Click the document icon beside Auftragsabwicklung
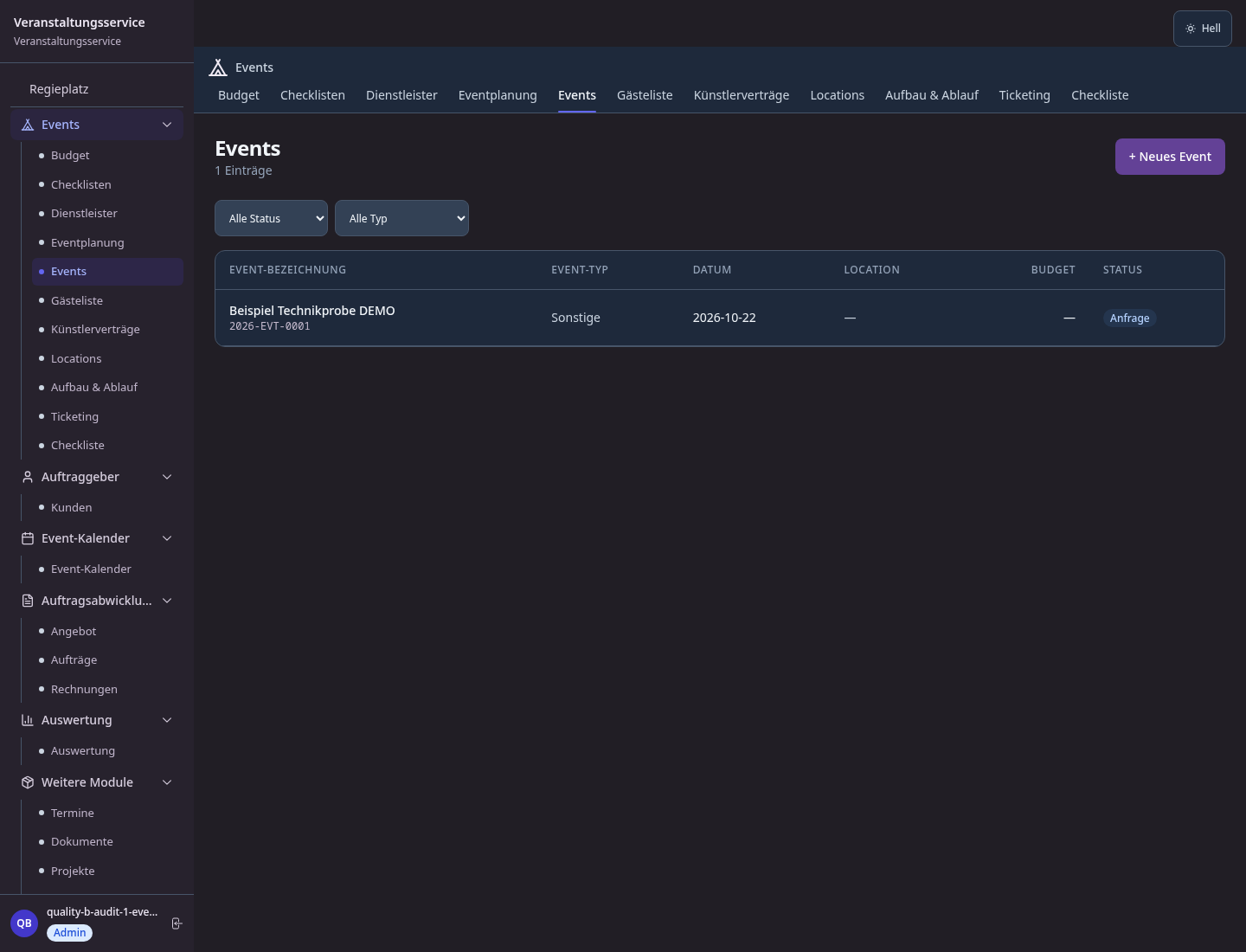Viewport: 1246px width, 952px height. tap(28, 601)
